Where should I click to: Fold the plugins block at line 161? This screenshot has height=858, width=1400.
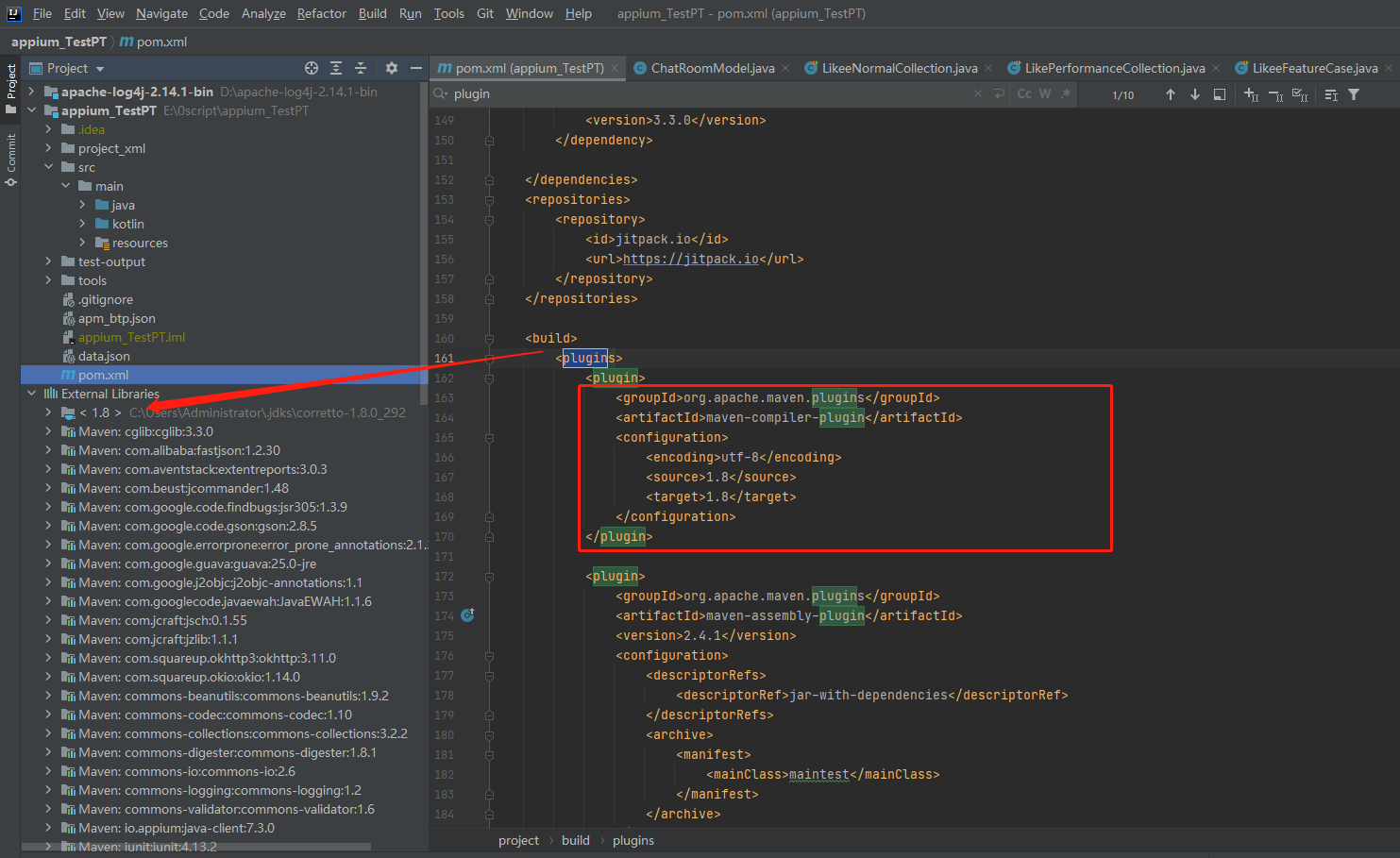click(489, 358)
